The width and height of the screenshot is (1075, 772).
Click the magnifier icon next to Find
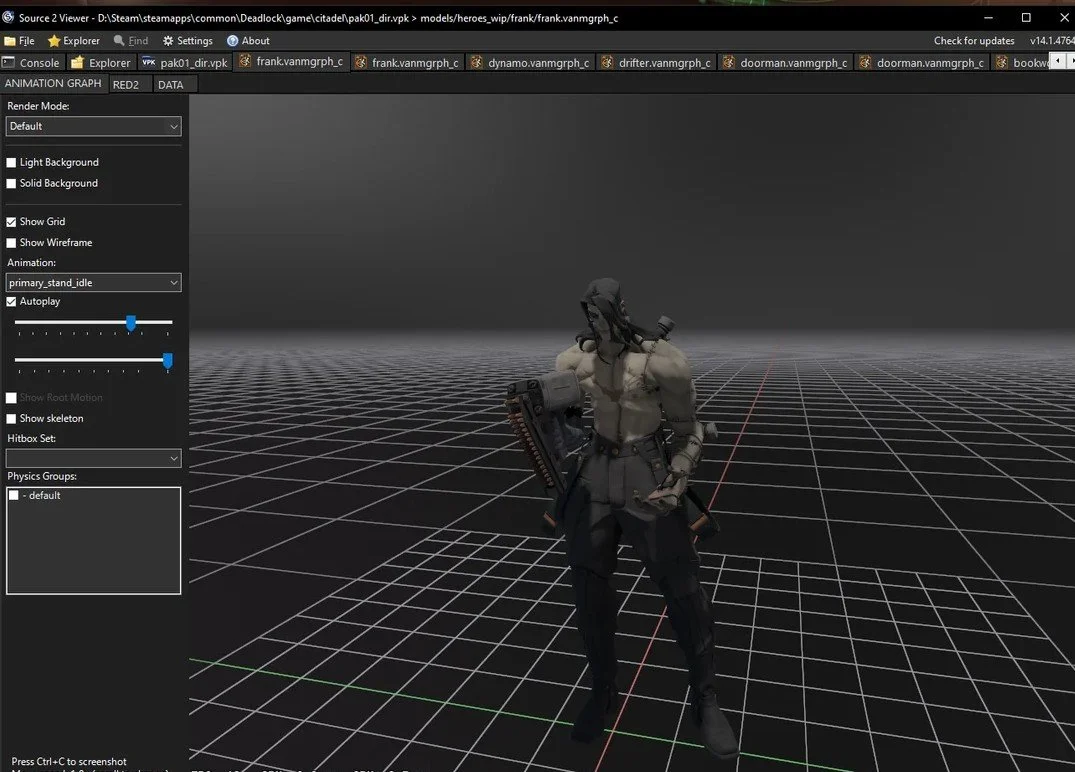pos(119,40)
